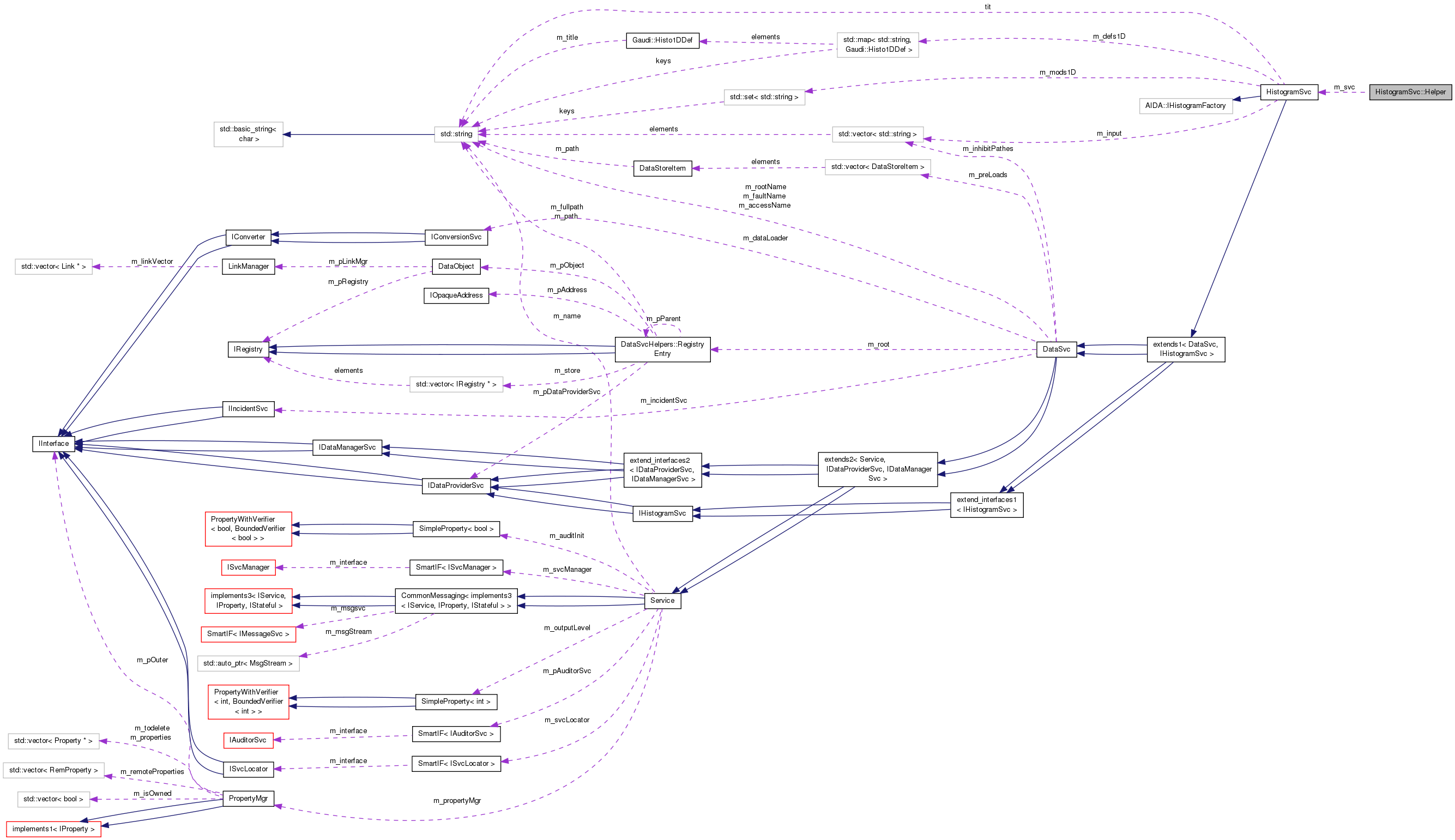Open the IHistogramSvc node

pos(662,513)
